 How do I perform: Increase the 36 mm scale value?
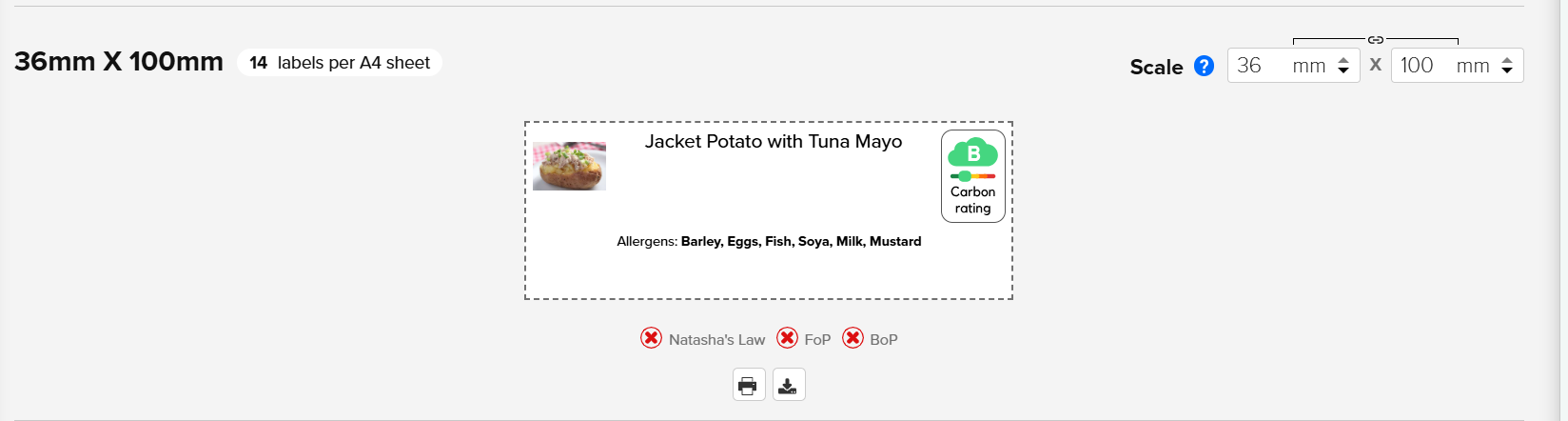pyautogui.click(x=1343, y=60)
